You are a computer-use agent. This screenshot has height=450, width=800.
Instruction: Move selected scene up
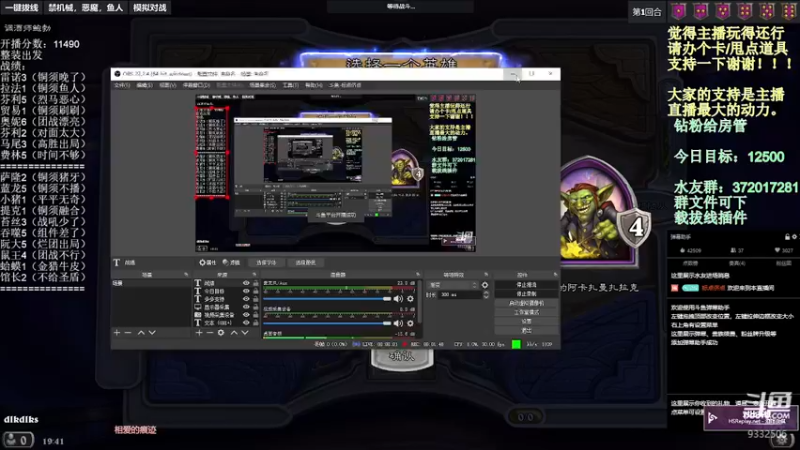pyautogui.click(x=141, y=333)
